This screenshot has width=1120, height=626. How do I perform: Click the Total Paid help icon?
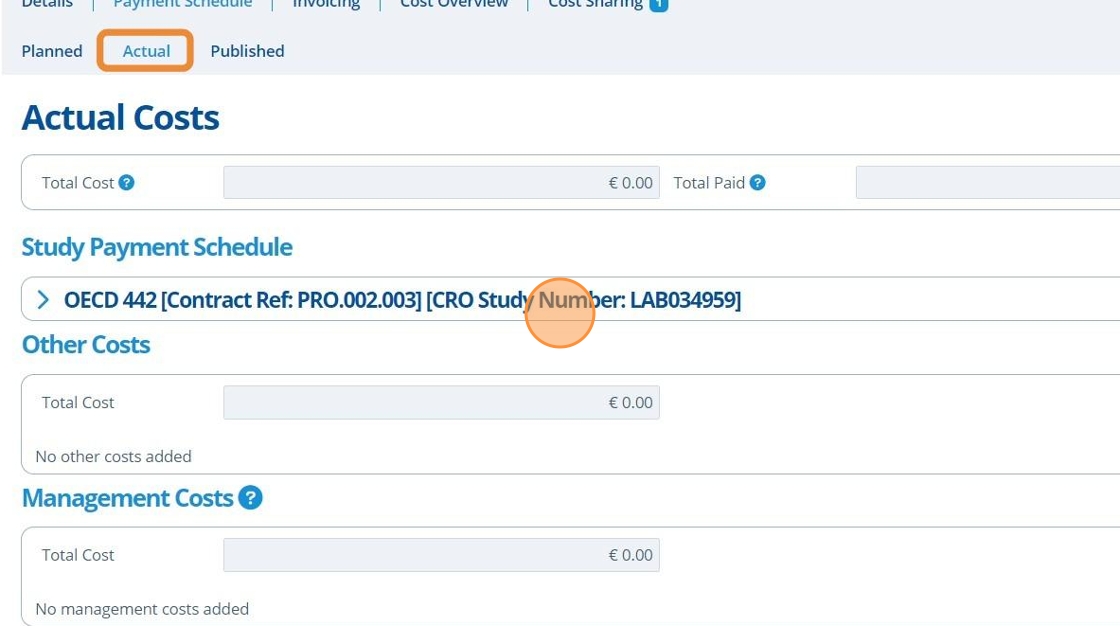click(x=758, y=183)
